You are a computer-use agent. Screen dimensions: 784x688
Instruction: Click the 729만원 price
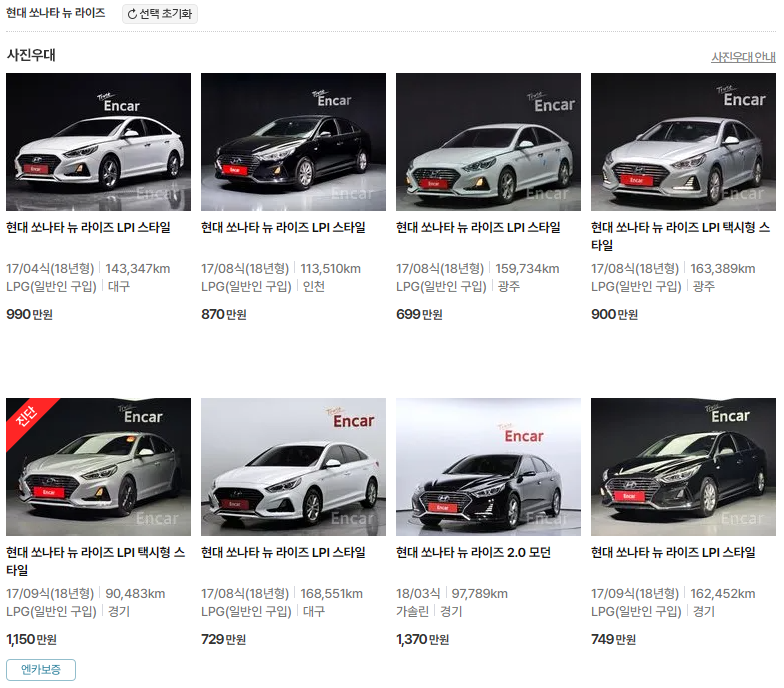click(x=224, y=640)
